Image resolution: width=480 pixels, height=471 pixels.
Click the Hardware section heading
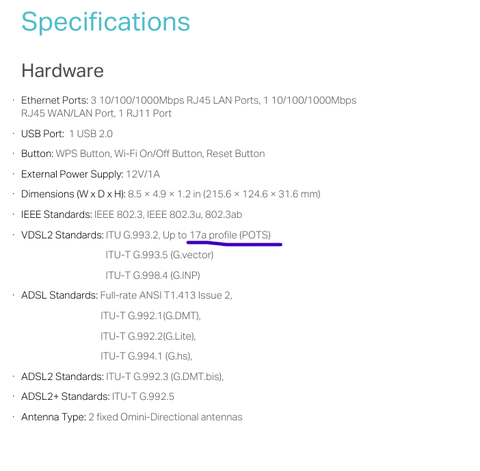click(x=62, y=71)
